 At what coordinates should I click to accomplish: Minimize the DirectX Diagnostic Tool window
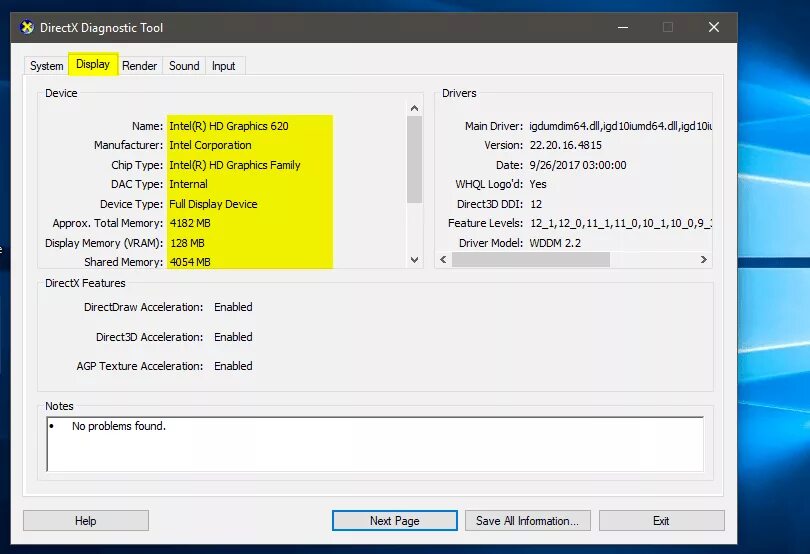pos(623,27)
